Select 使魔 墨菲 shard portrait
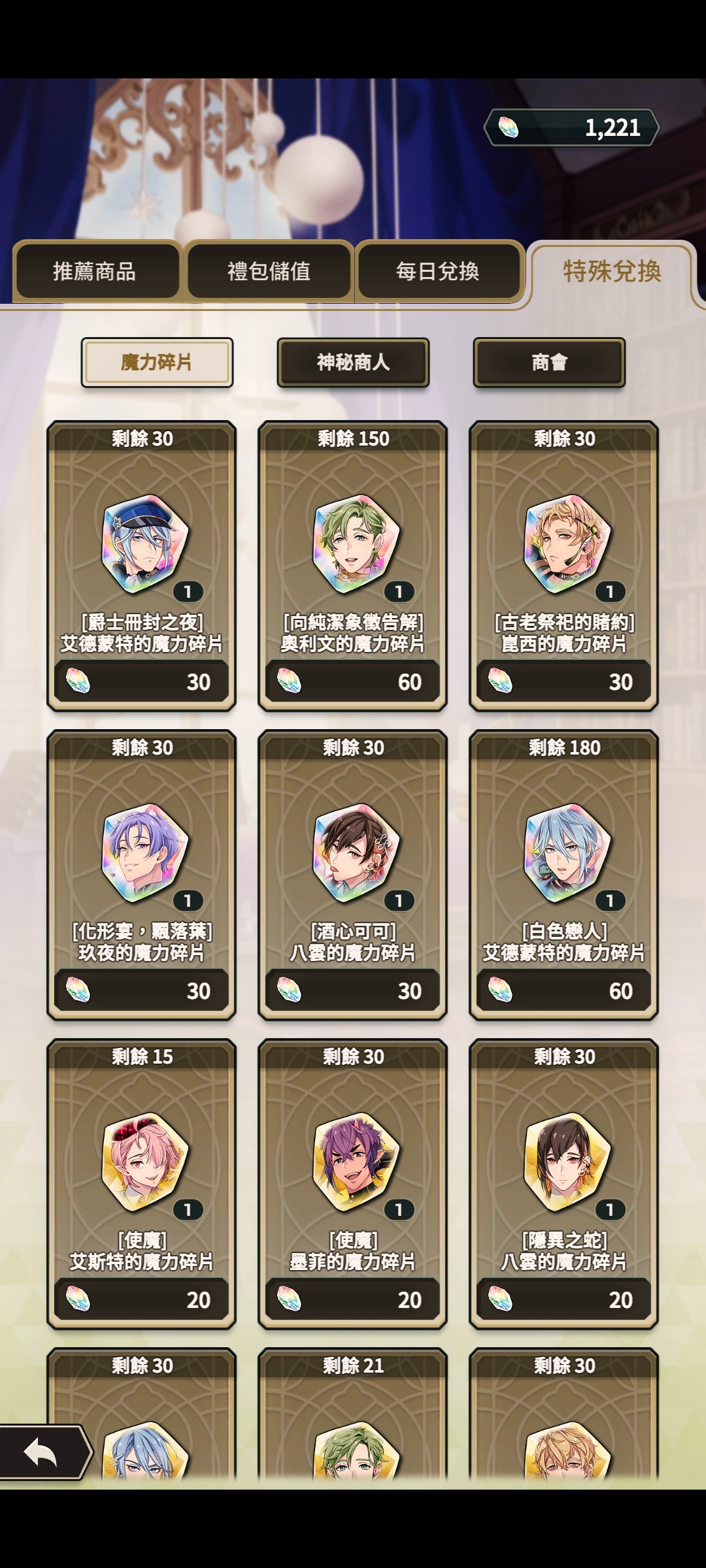 point(356,1162)
